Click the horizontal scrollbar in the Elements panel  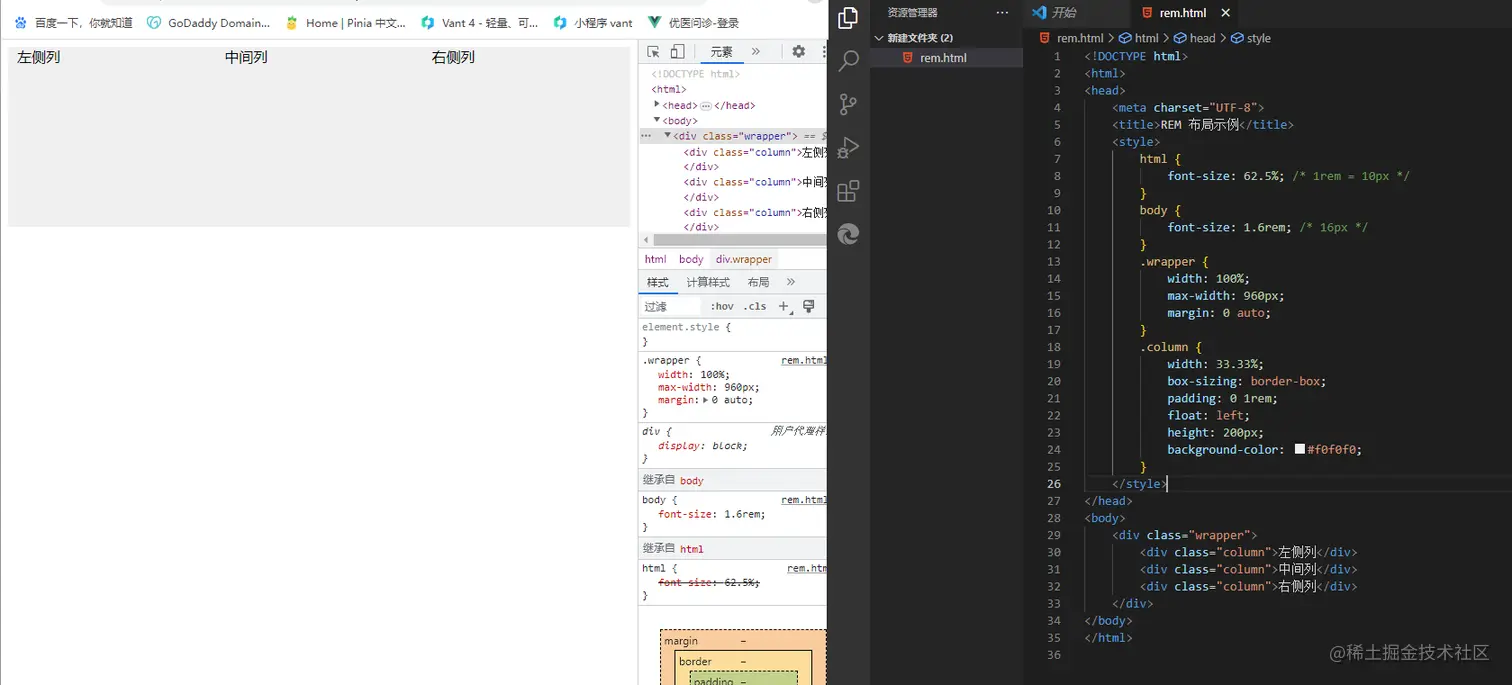[x=740, y=240]
